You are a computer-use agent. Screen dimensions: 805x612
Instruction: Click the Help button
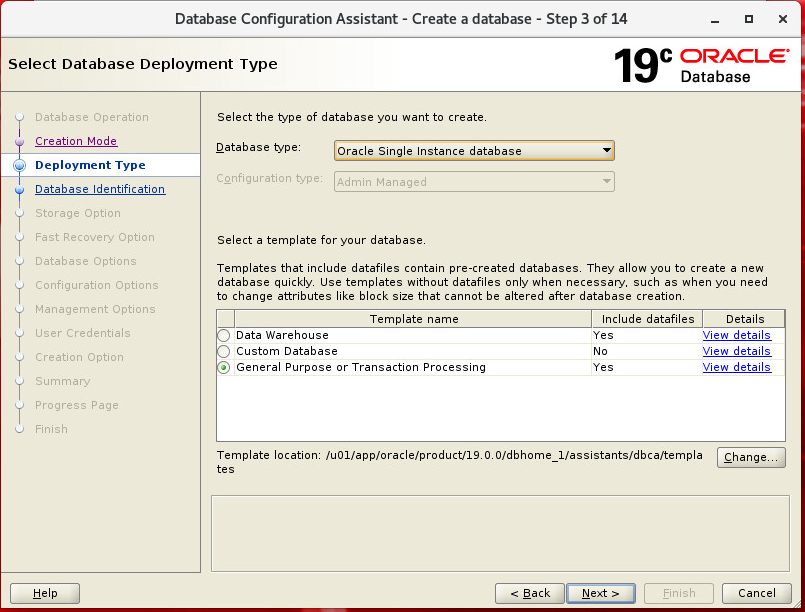(x=45, y=593)
